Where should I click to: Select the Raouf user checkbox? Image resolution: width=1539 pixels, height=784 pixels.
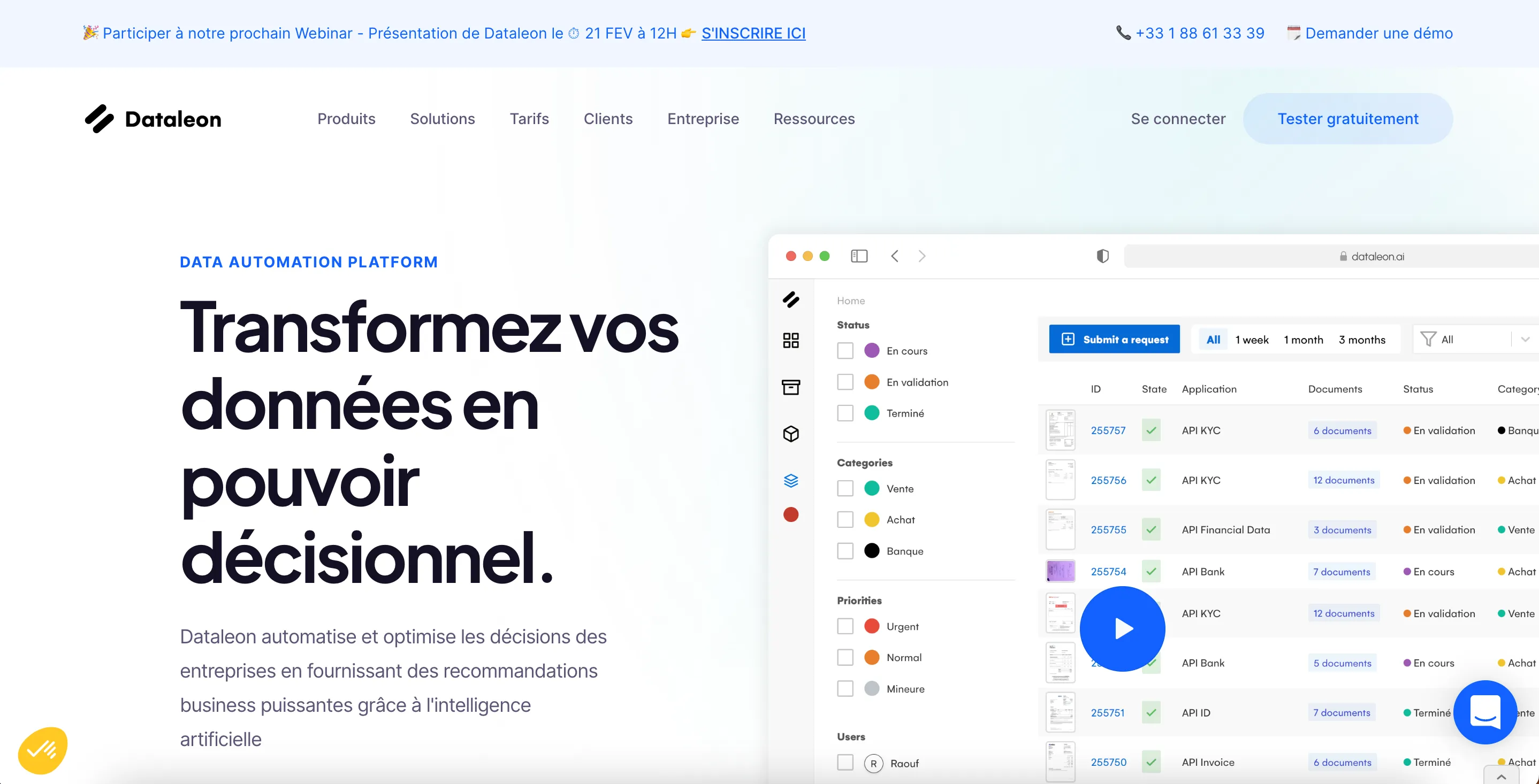845,762
